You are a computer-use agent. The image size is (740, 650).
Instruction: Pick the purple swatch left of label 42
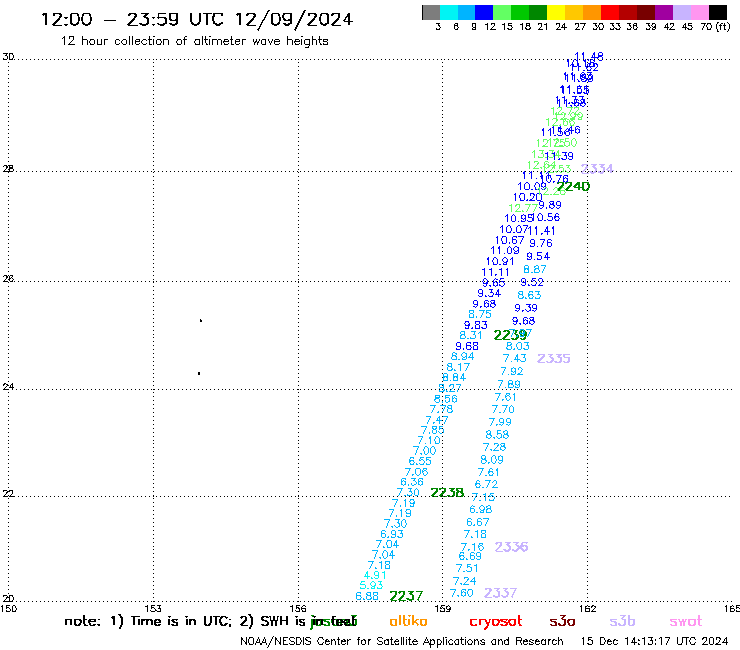coord(664,12)
